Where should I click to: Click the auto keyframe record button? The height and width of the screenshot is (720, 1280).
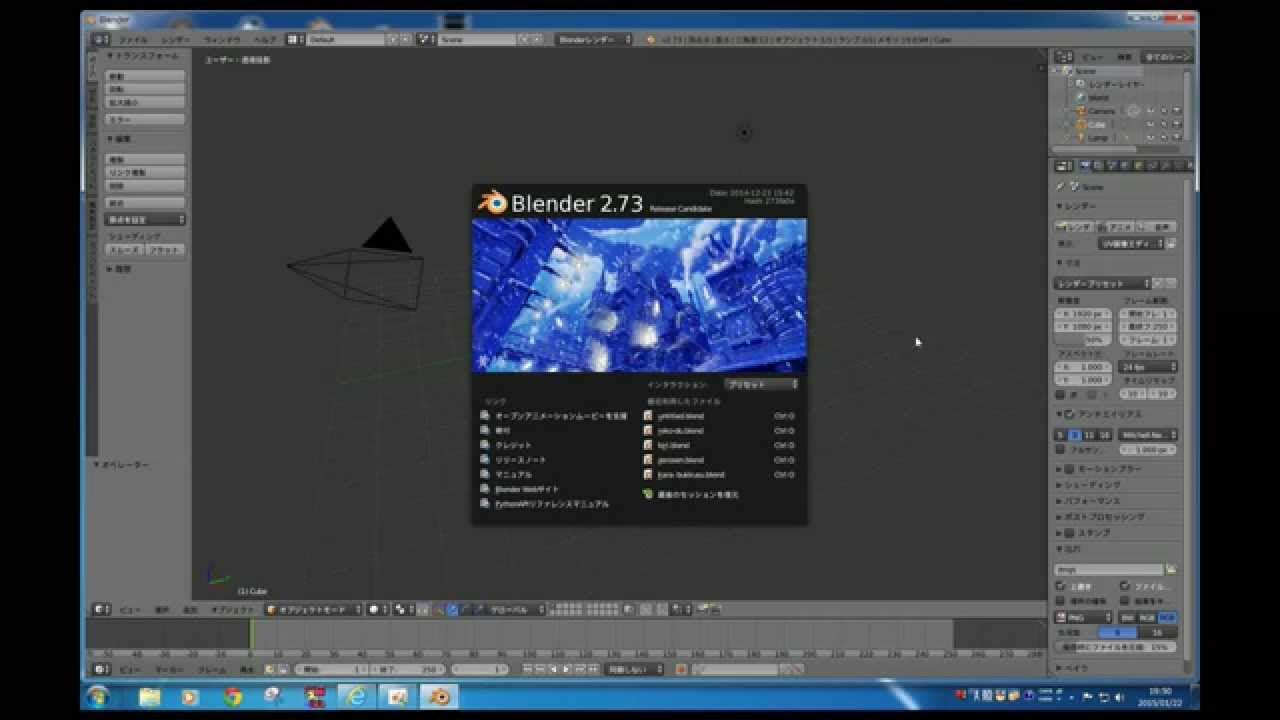681,669
